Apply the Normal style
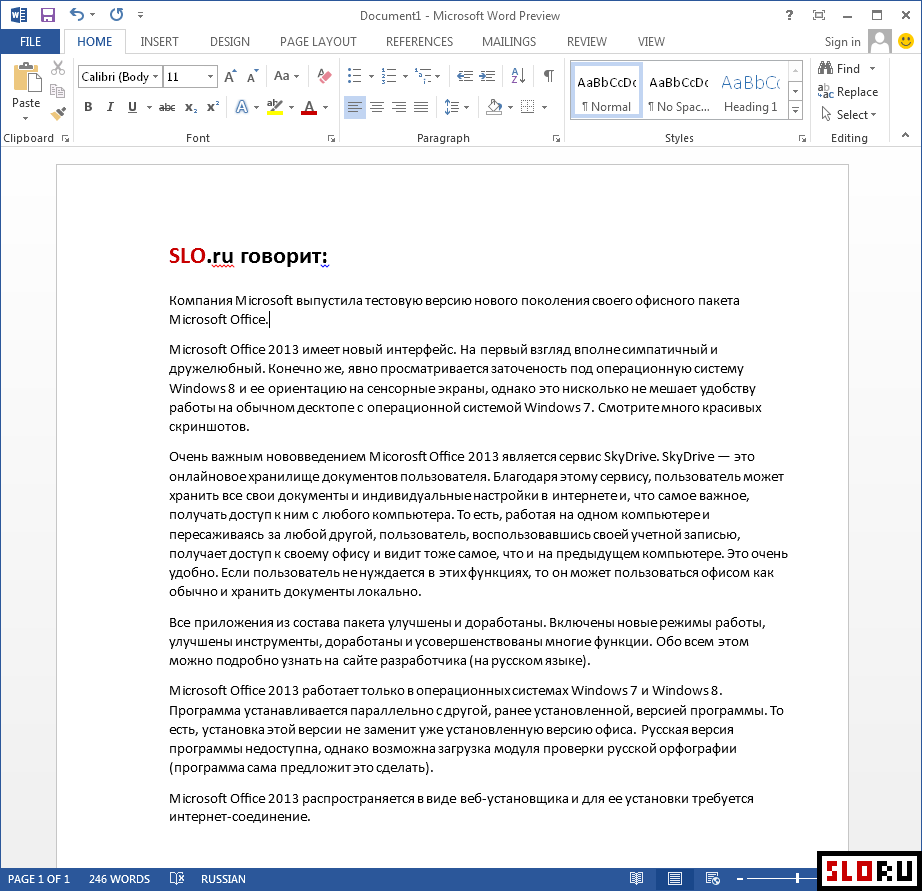 click(606, 92)
